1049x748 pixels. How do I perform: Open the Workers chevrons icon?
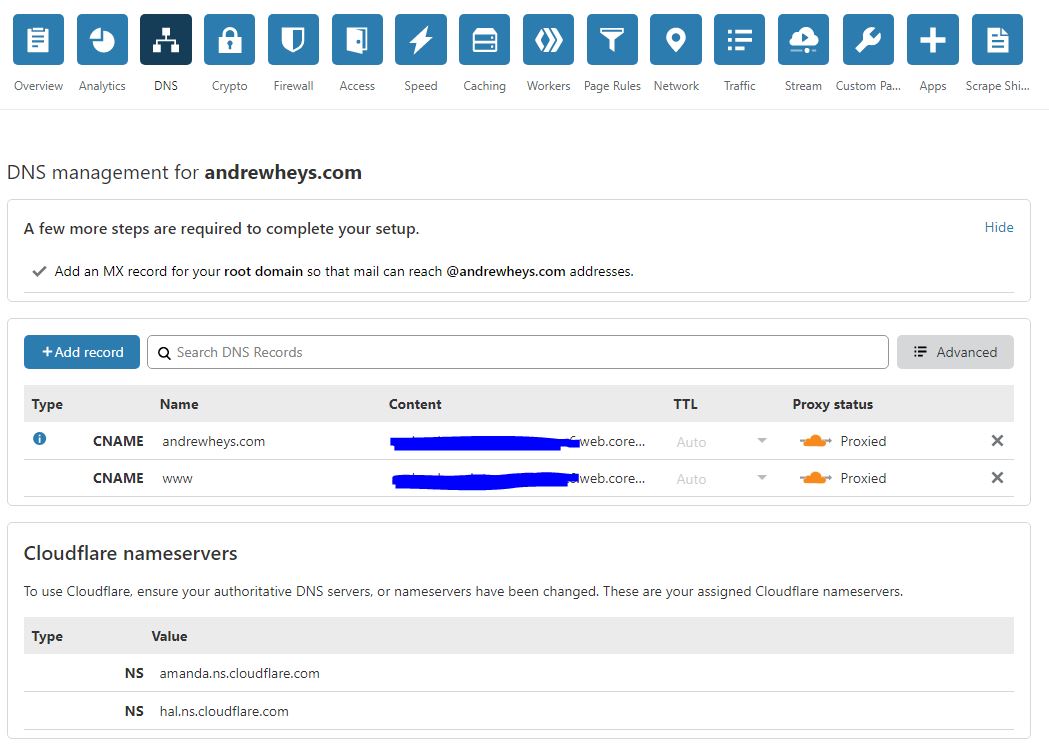point(548,39)
